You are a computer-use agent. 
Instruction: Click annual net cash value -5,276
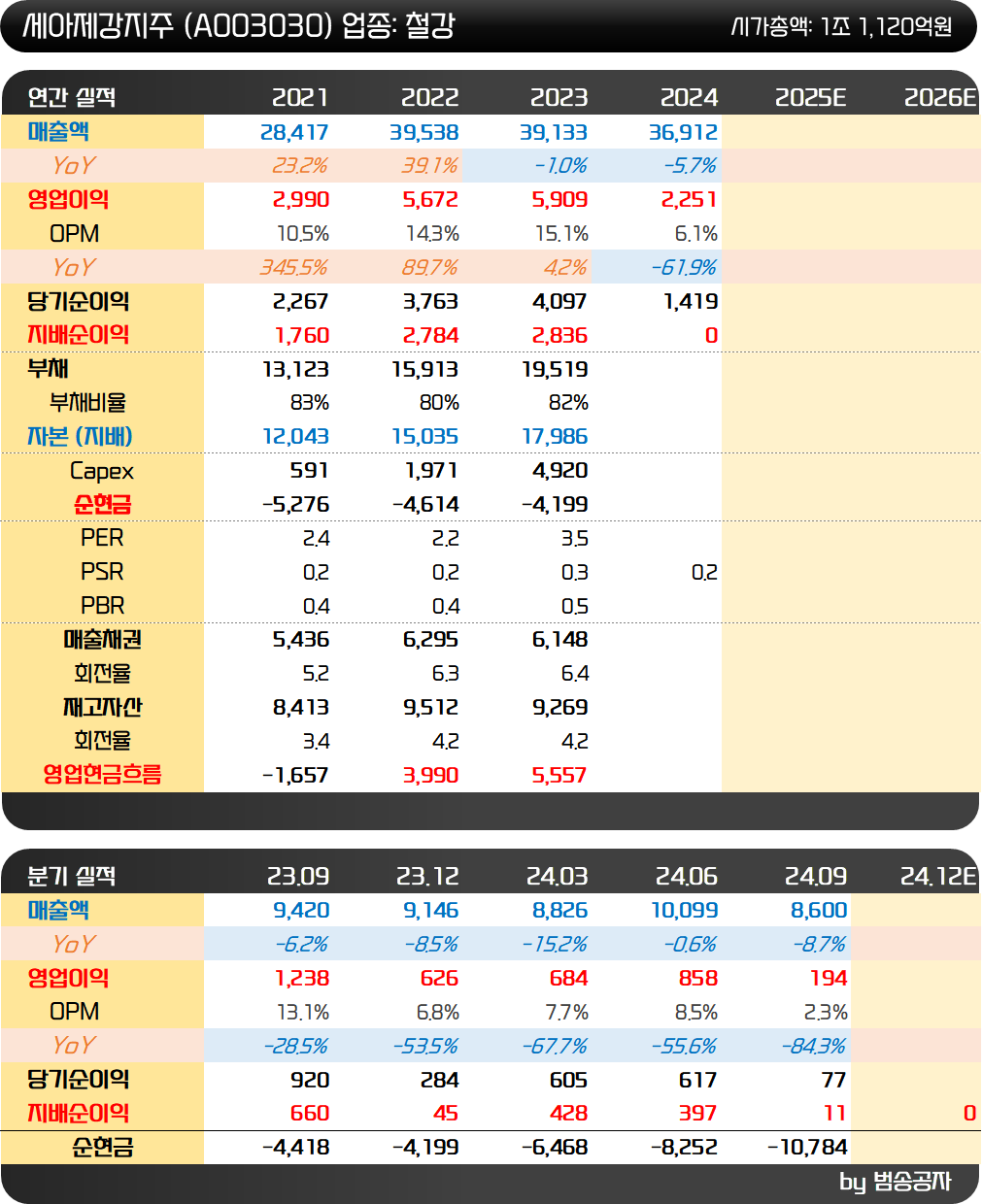point(295,505)
